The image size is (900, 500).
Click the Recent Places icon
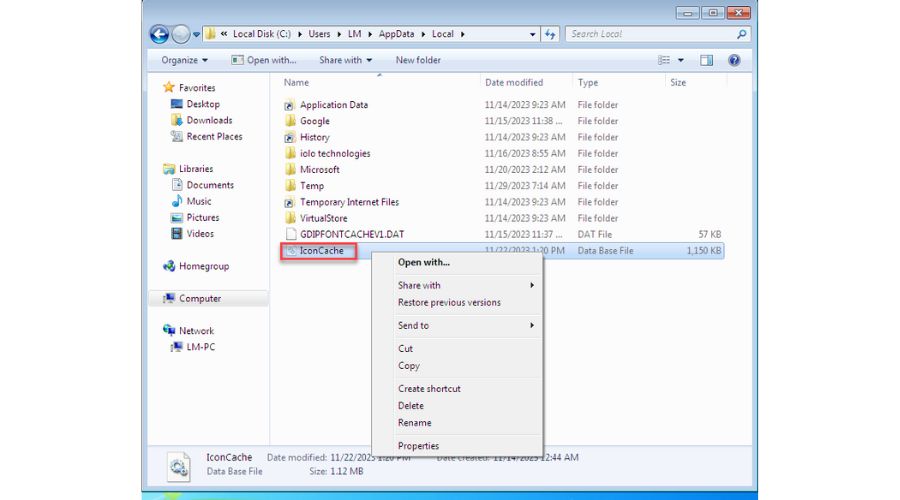point(177,137)
